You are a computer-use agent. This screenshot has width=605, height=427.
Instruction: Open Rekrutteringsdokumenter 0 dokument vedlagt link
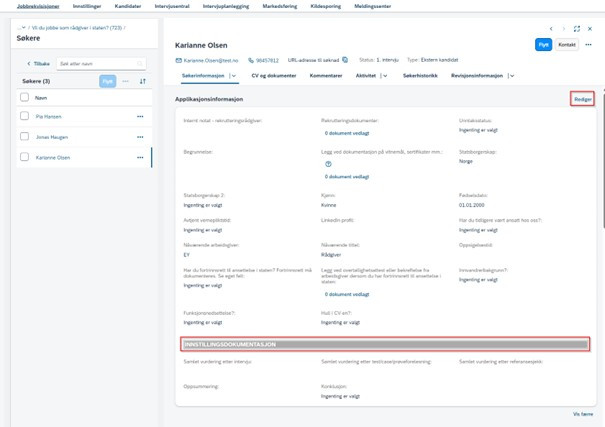(x=347, y=133)
